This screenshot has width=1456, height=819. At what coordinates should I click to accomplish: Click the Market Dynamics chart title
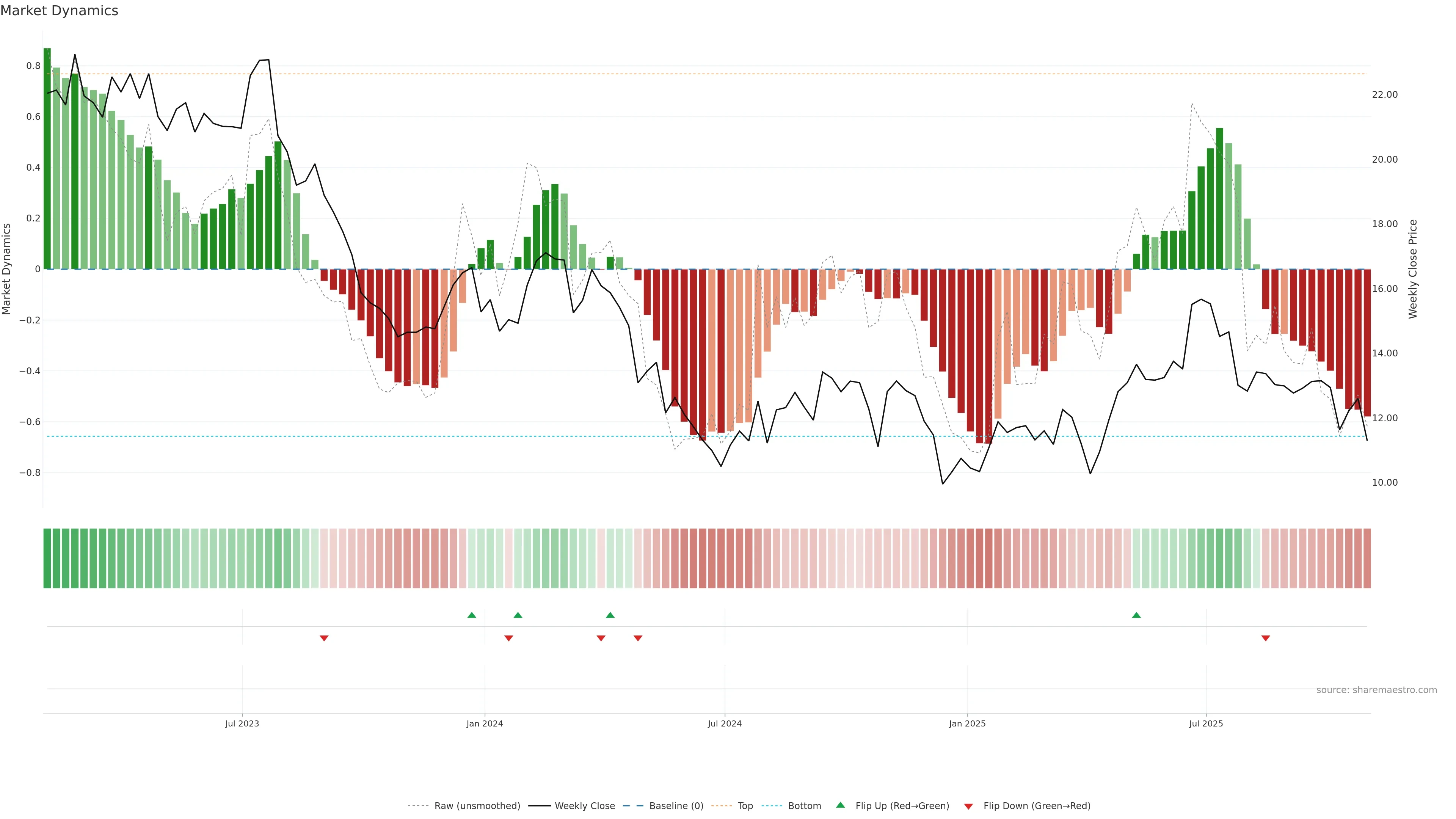coord(60,11)
